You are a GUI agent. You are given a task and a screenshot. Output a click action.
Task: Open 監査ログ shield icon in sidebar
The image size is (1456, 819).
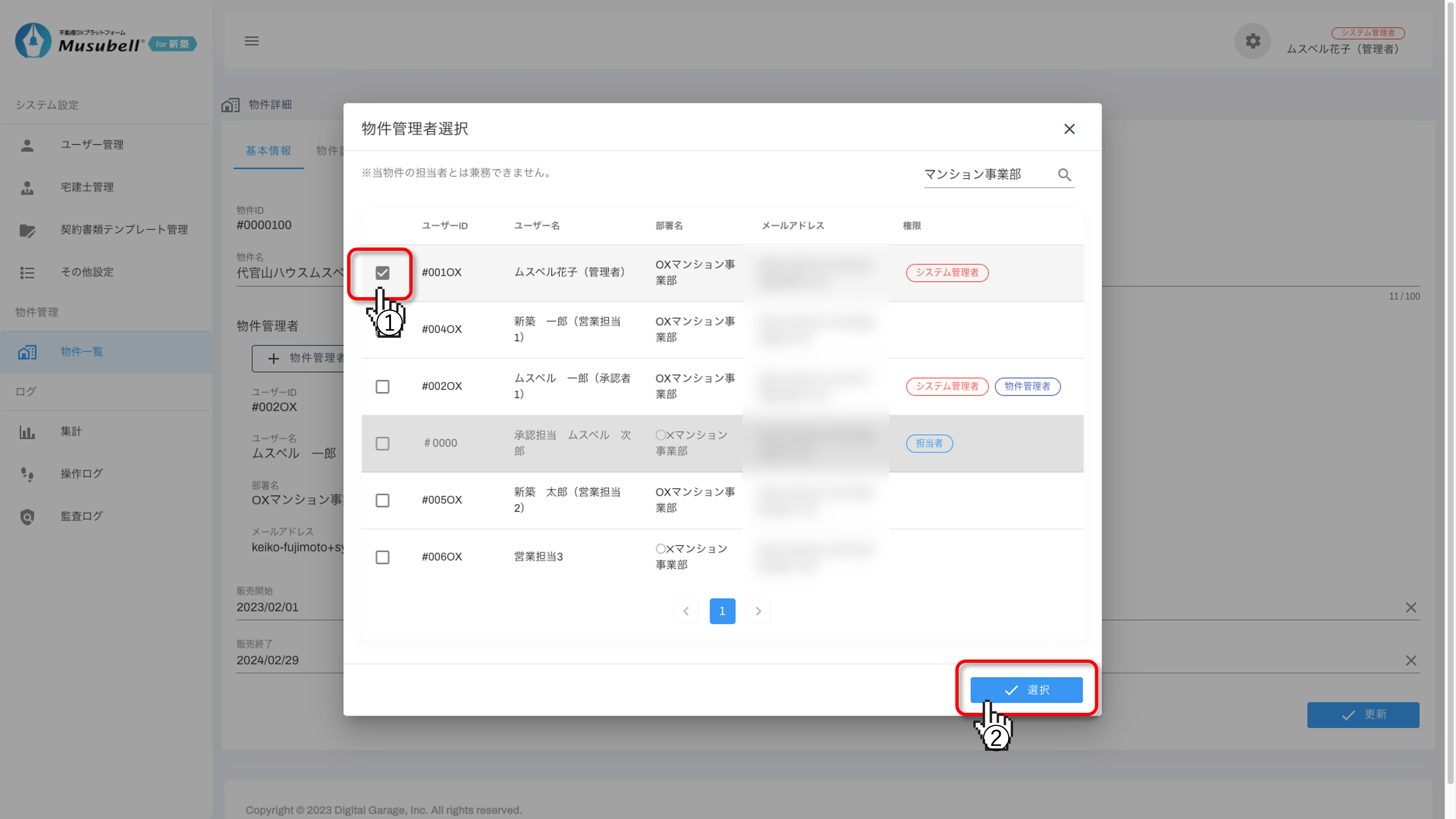27,517
